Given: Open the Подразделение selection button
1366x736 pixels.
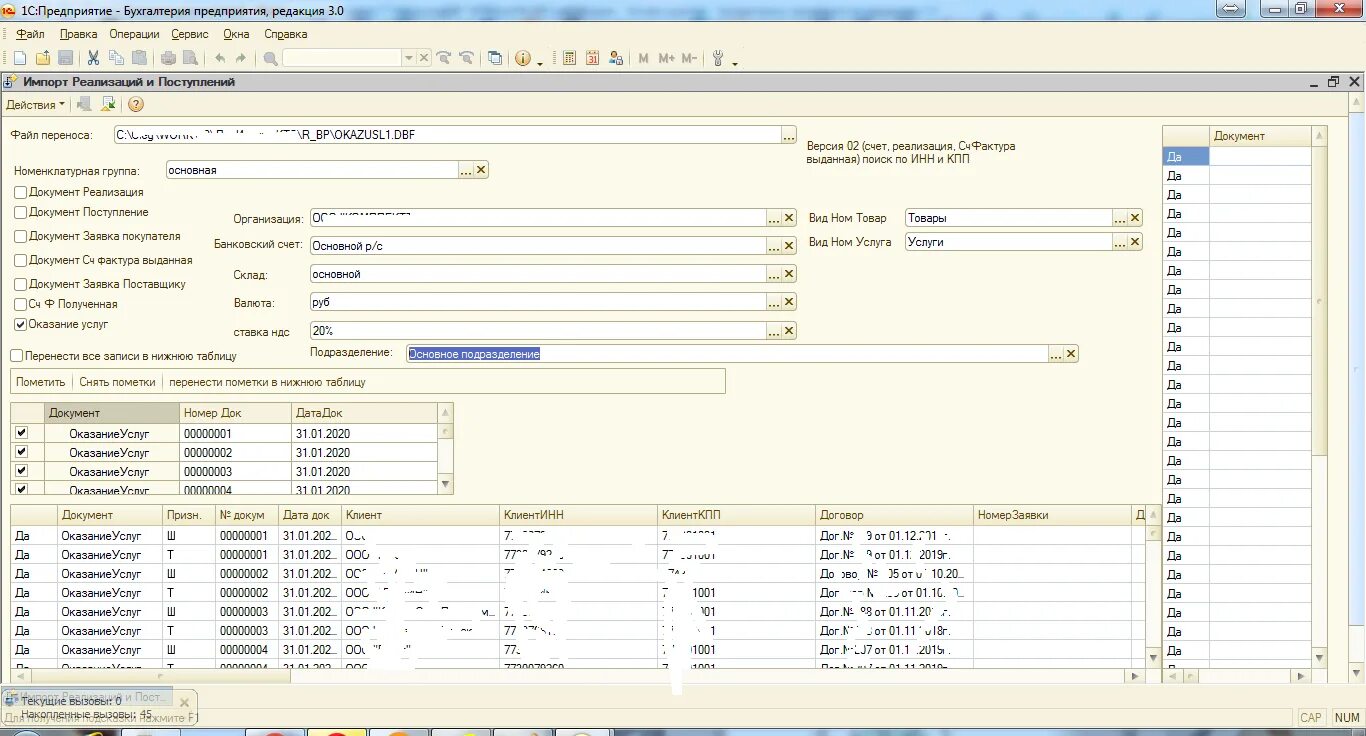Looking at the screenshot, I should 1056,354.
